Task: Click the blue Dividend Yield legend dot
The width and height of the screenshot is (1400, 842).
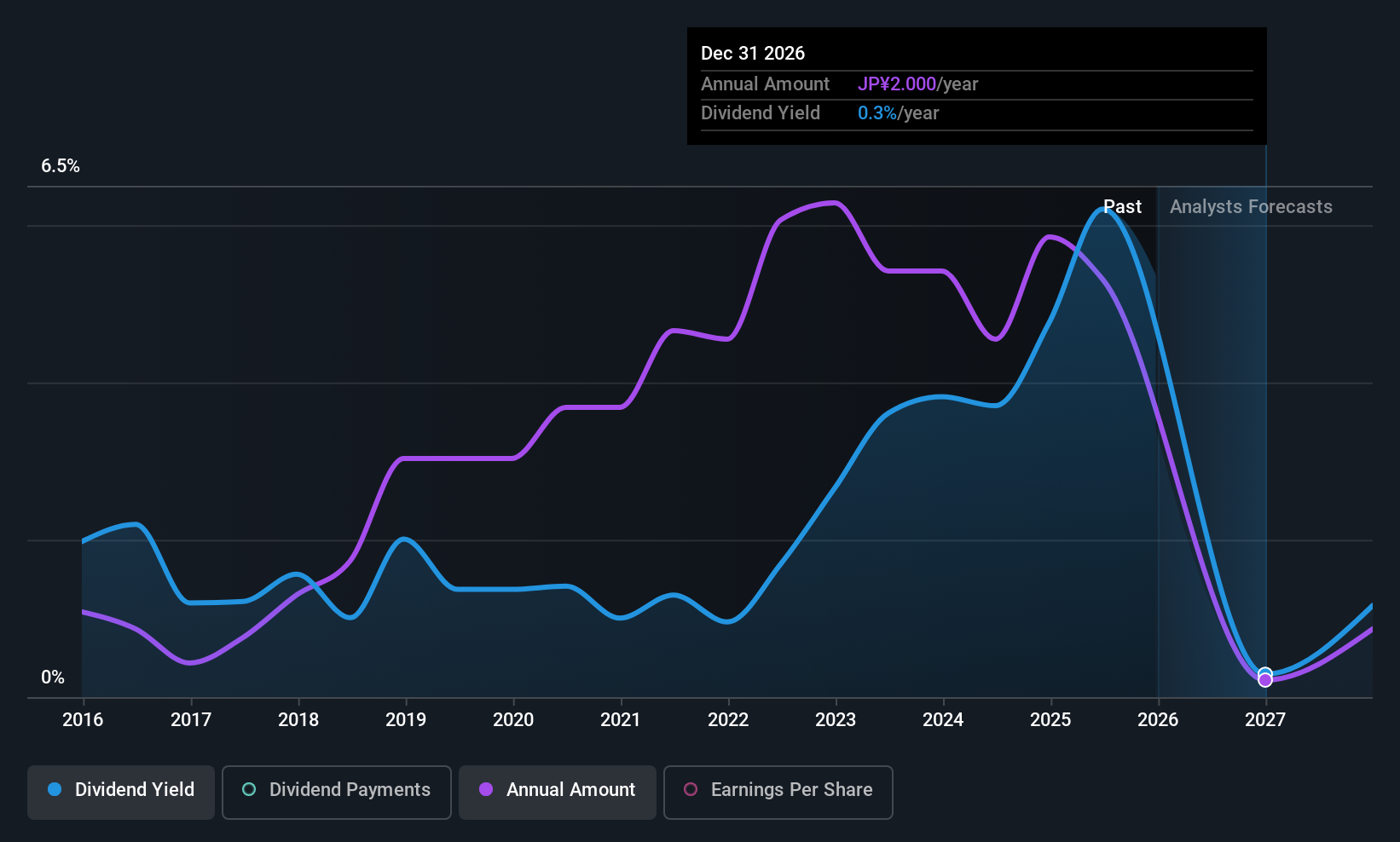Action: coord(55,790)
